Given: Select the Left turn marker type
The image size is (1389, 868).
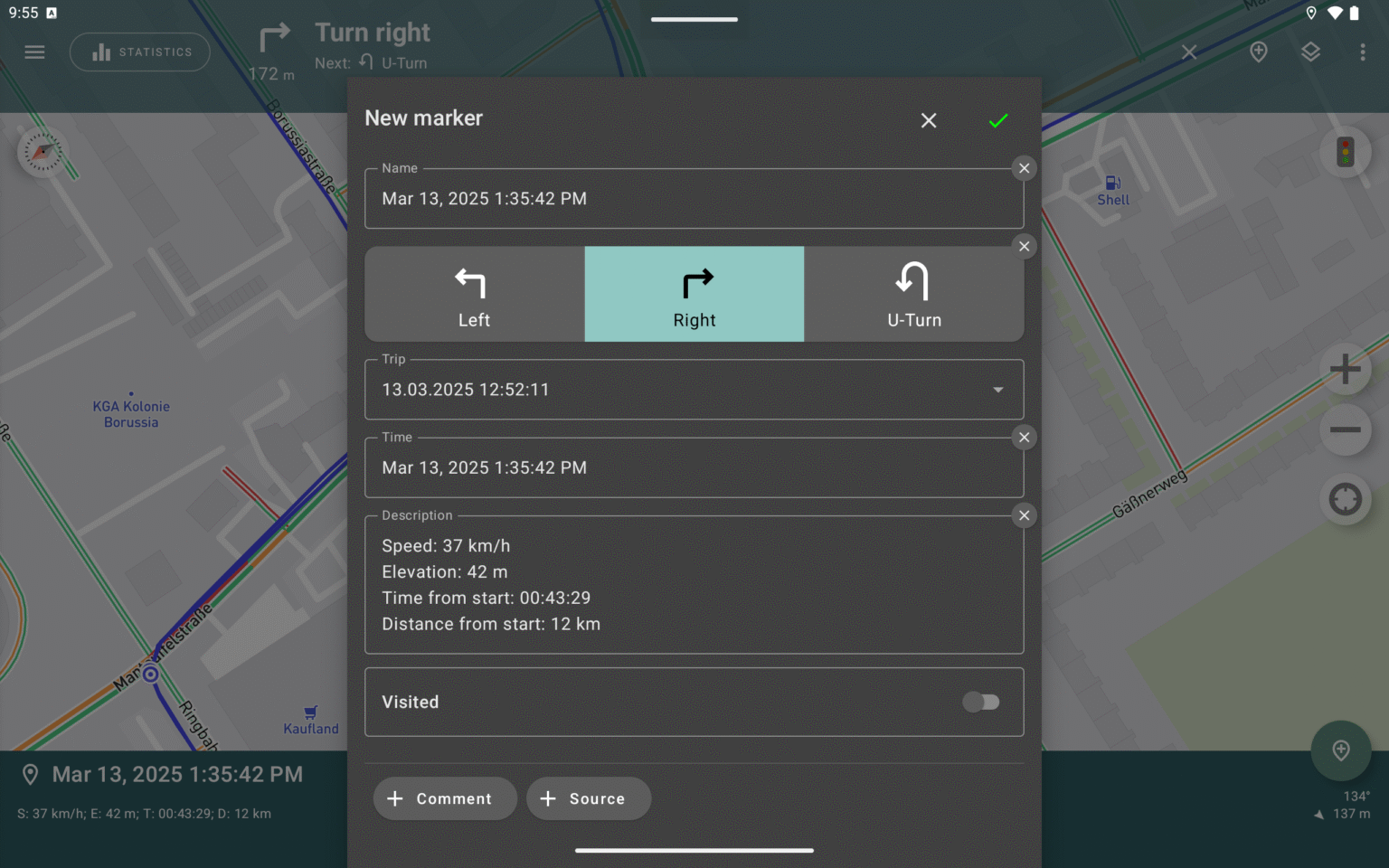Looking at the screenshot, I should point(474,294).
